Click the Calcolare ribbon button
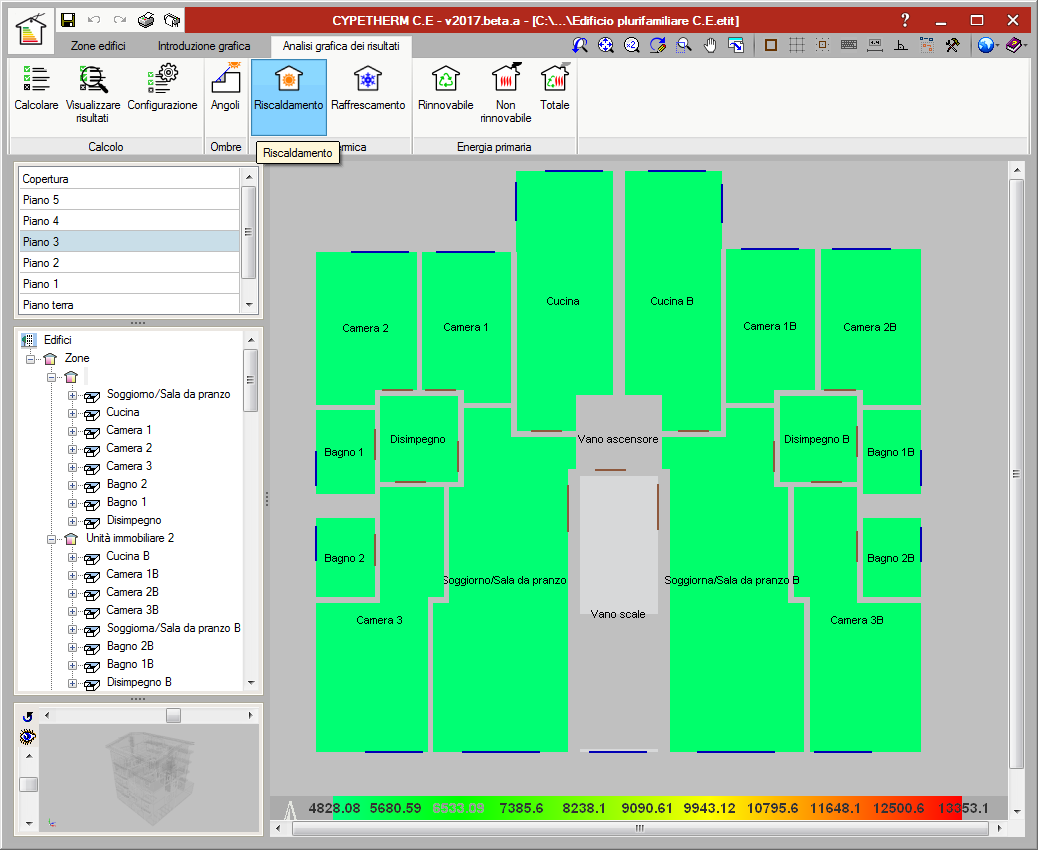The width and height of the screenshot is (1038, 850). (36, 96)
